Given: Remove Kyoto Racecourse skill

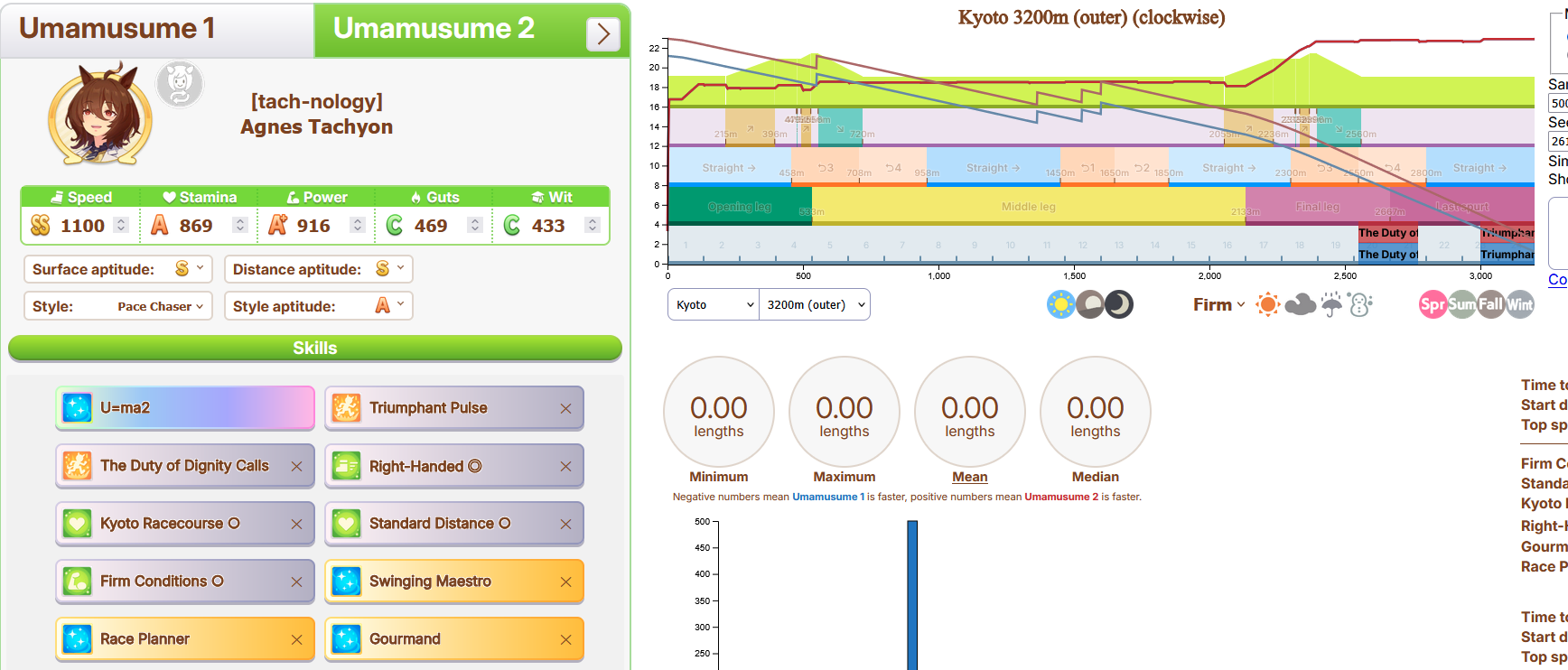Looking at the screenshot, I should (x=296, y=524).
